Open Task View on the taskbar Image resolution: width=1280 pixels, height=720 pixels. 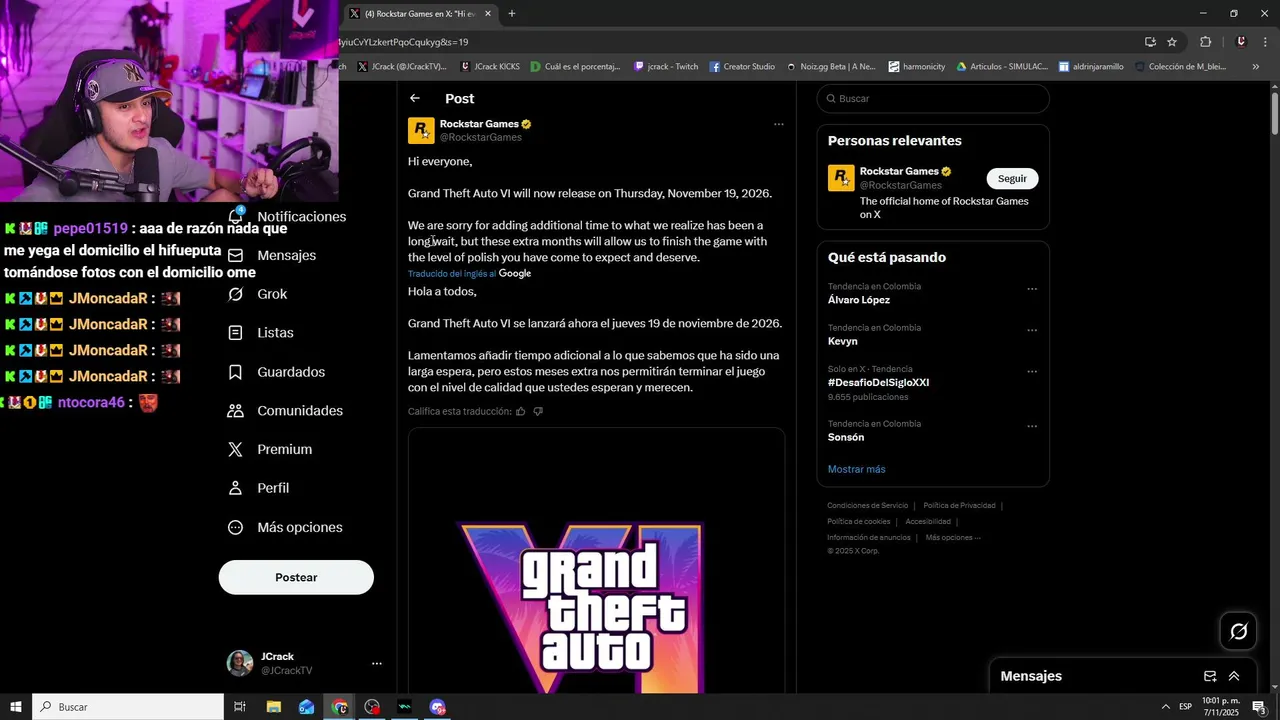pyautogui.click(x=240, y=707)
